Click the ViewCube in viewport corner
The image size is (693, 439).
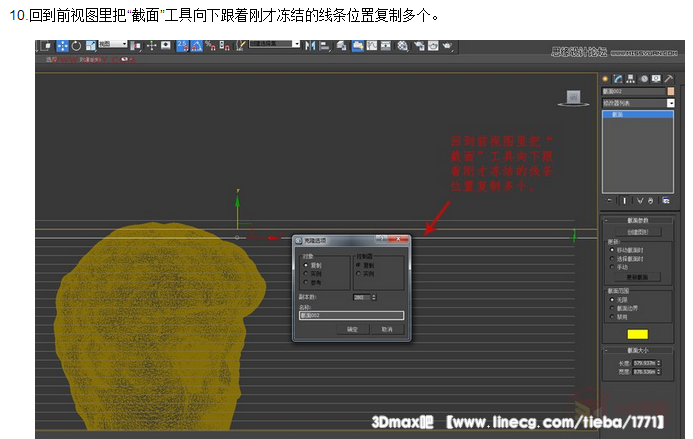pos(574,97)
